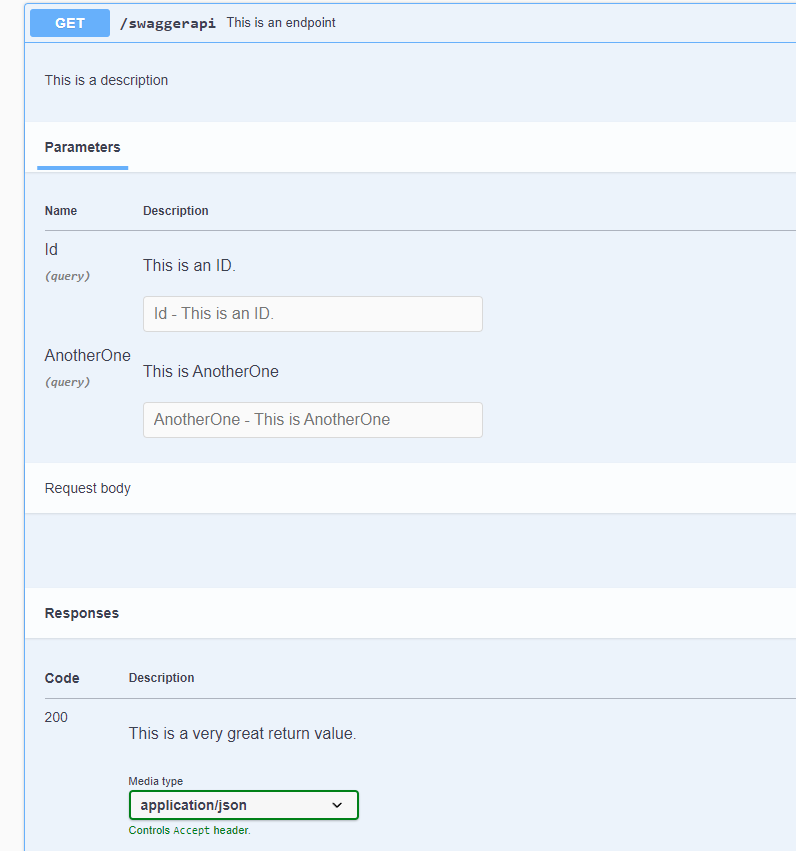Click the Request body section header
Viewport: 796px width, 851px height.
coord(87,488)
